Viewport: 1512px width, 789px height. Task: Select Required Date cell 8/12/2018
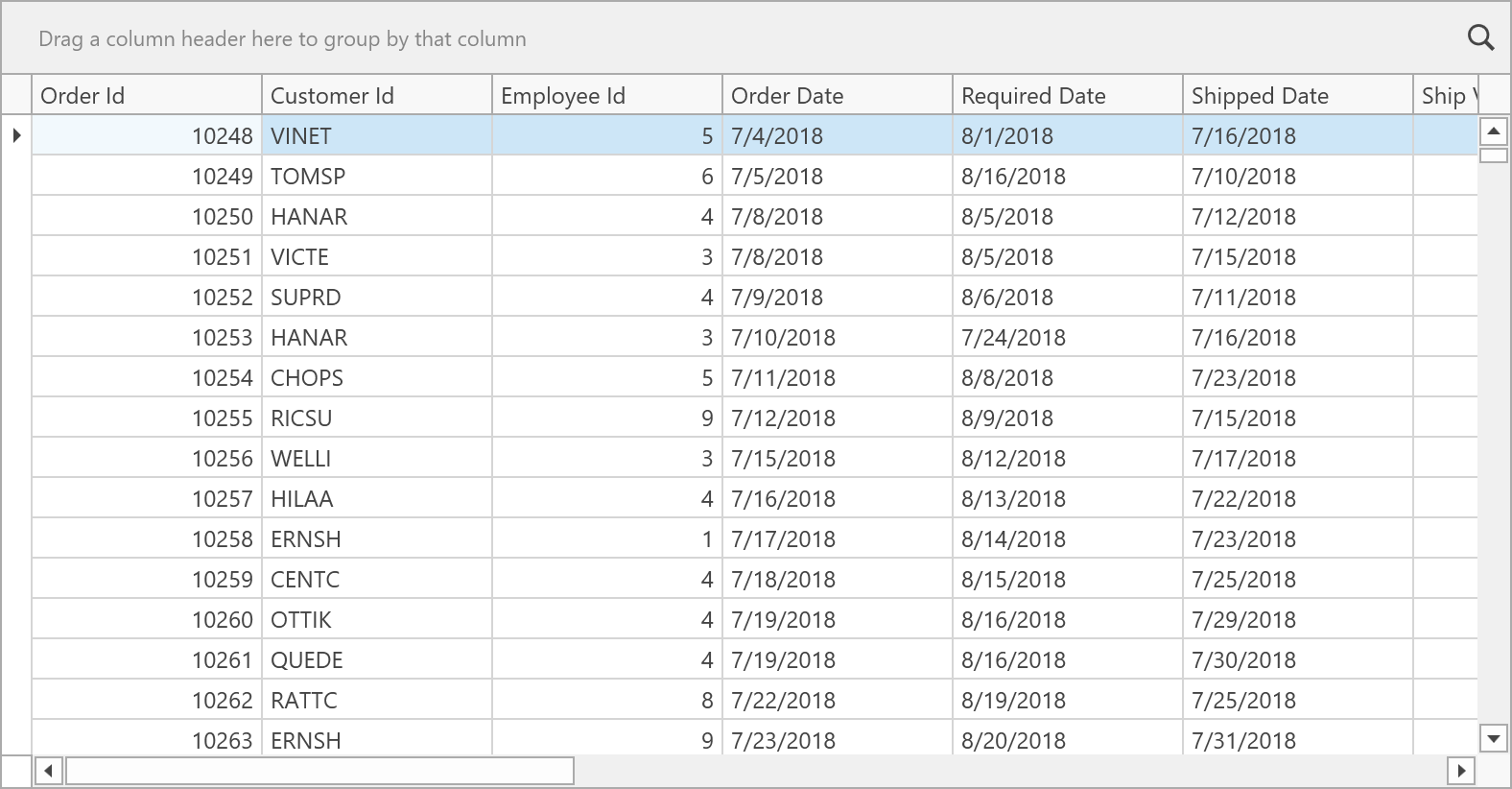[x=1068, y=458]
